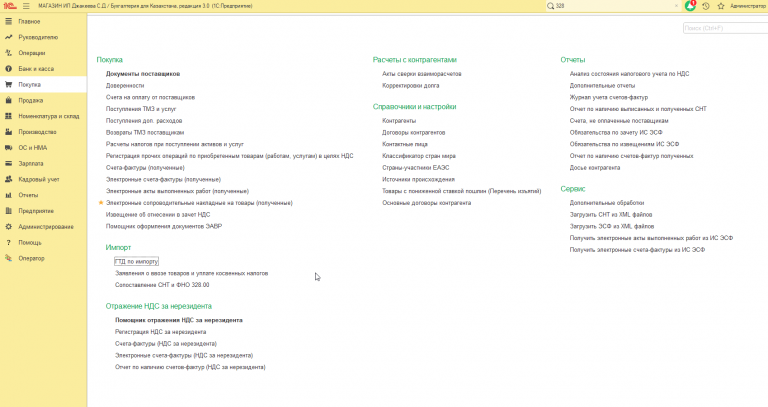Click the 1C logo icon
The image size is (768, 407).
[10, 6]
